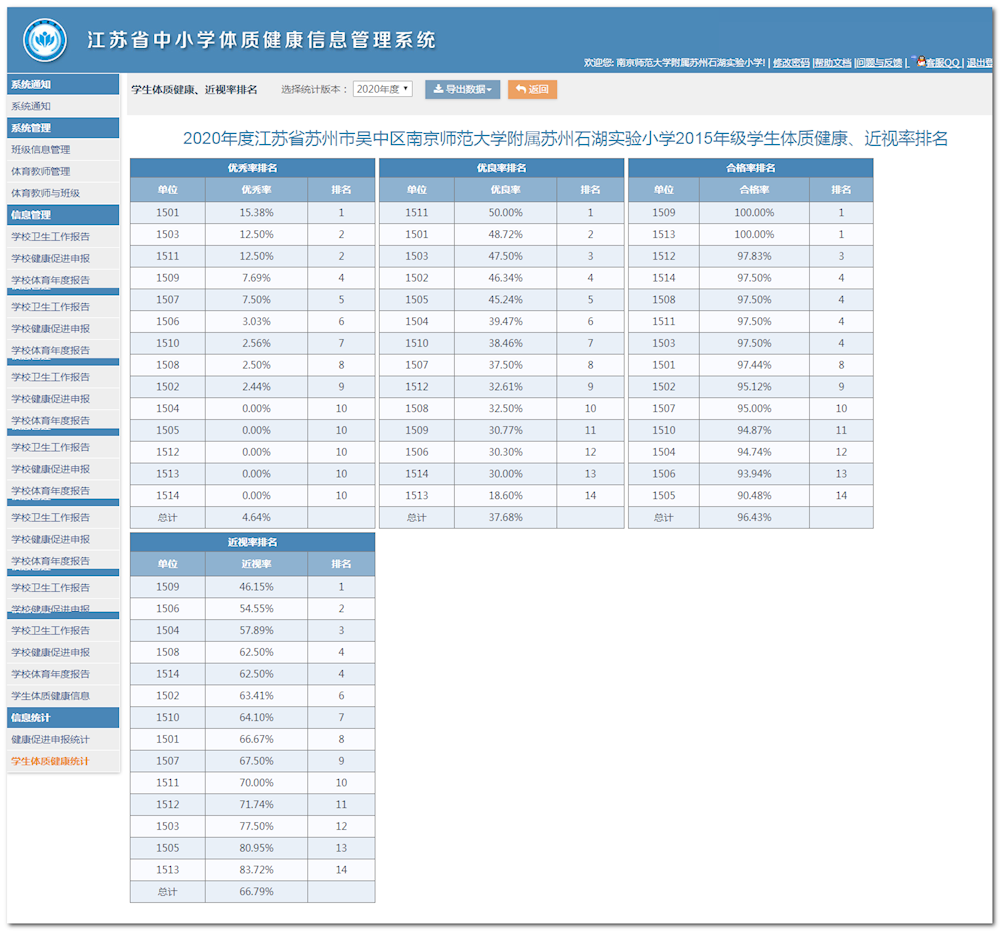Expand the 导出数据 export dropdown button
The width and height of the screenshot is (1000, 931).
click(462, 89)
